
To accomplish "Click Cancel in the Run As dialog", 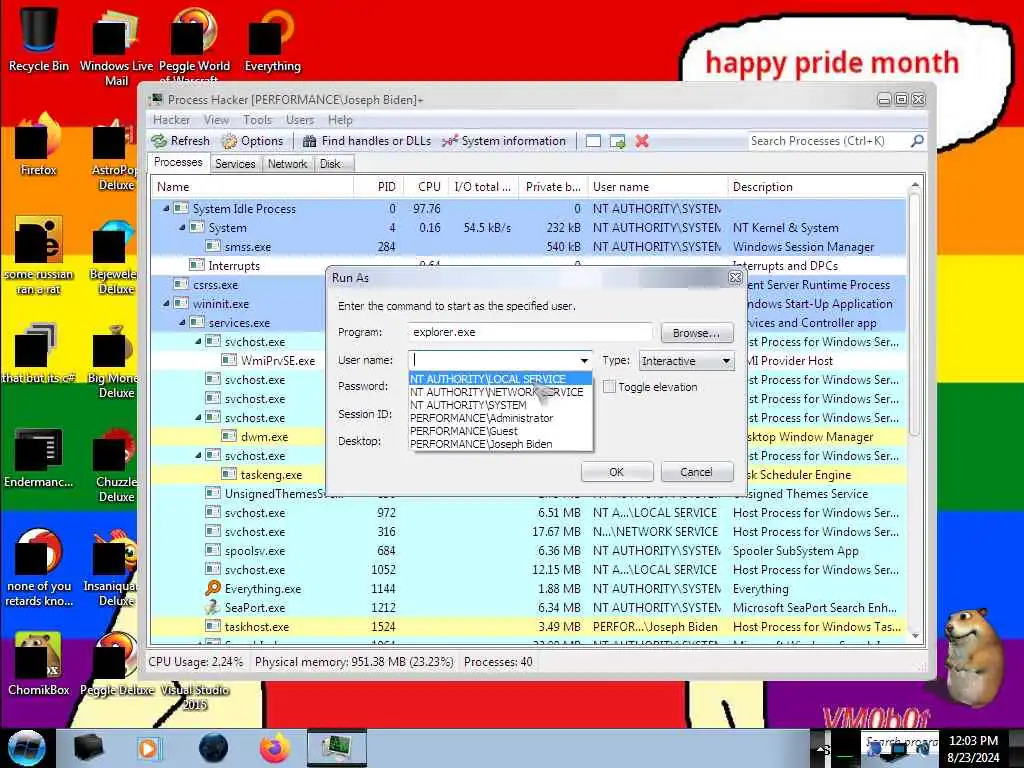I will click(697, 472).
